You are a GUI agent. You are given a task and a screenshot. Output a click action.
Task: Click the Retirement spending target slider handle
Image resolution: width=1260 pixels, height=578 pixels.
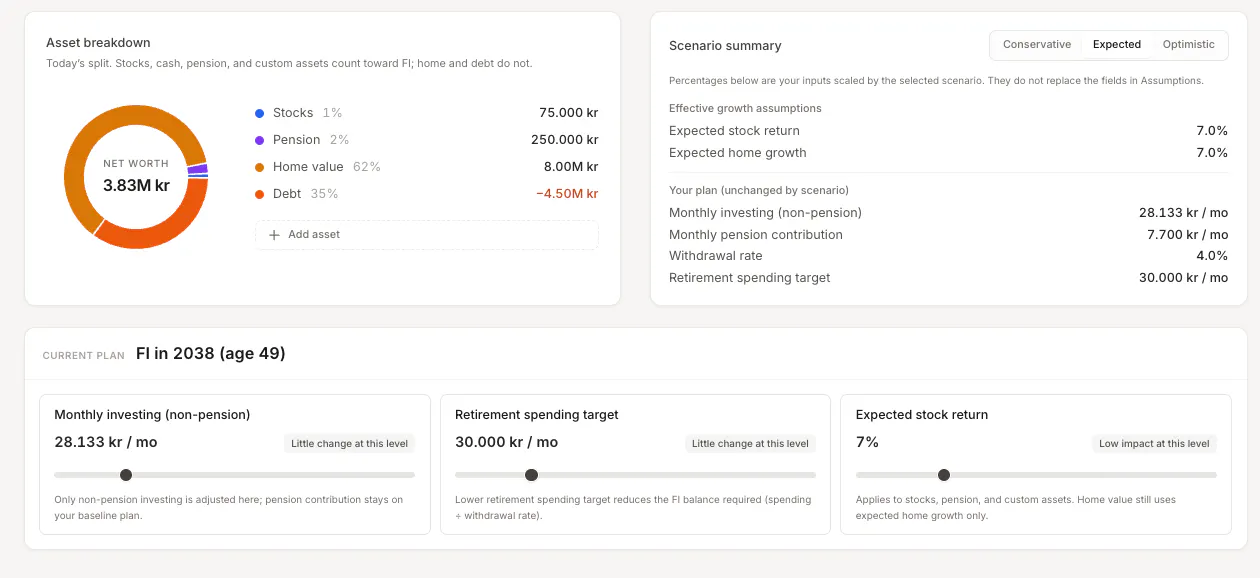(x=531, y=475)
